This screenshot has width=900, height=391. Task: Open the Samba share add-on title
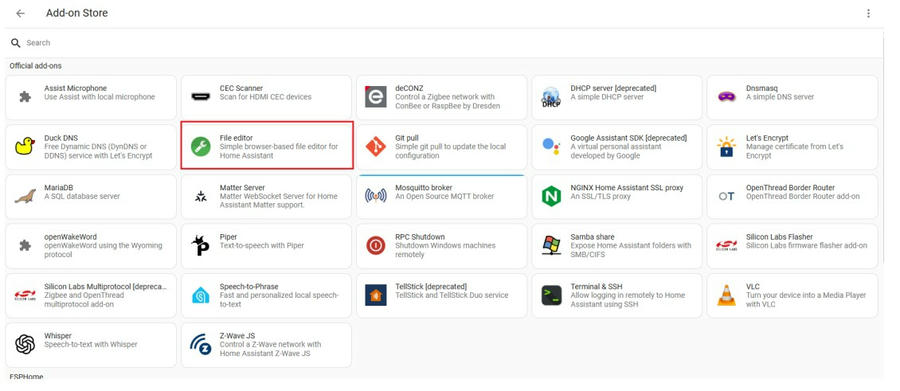pyautogui.click(x=592, y=237)
